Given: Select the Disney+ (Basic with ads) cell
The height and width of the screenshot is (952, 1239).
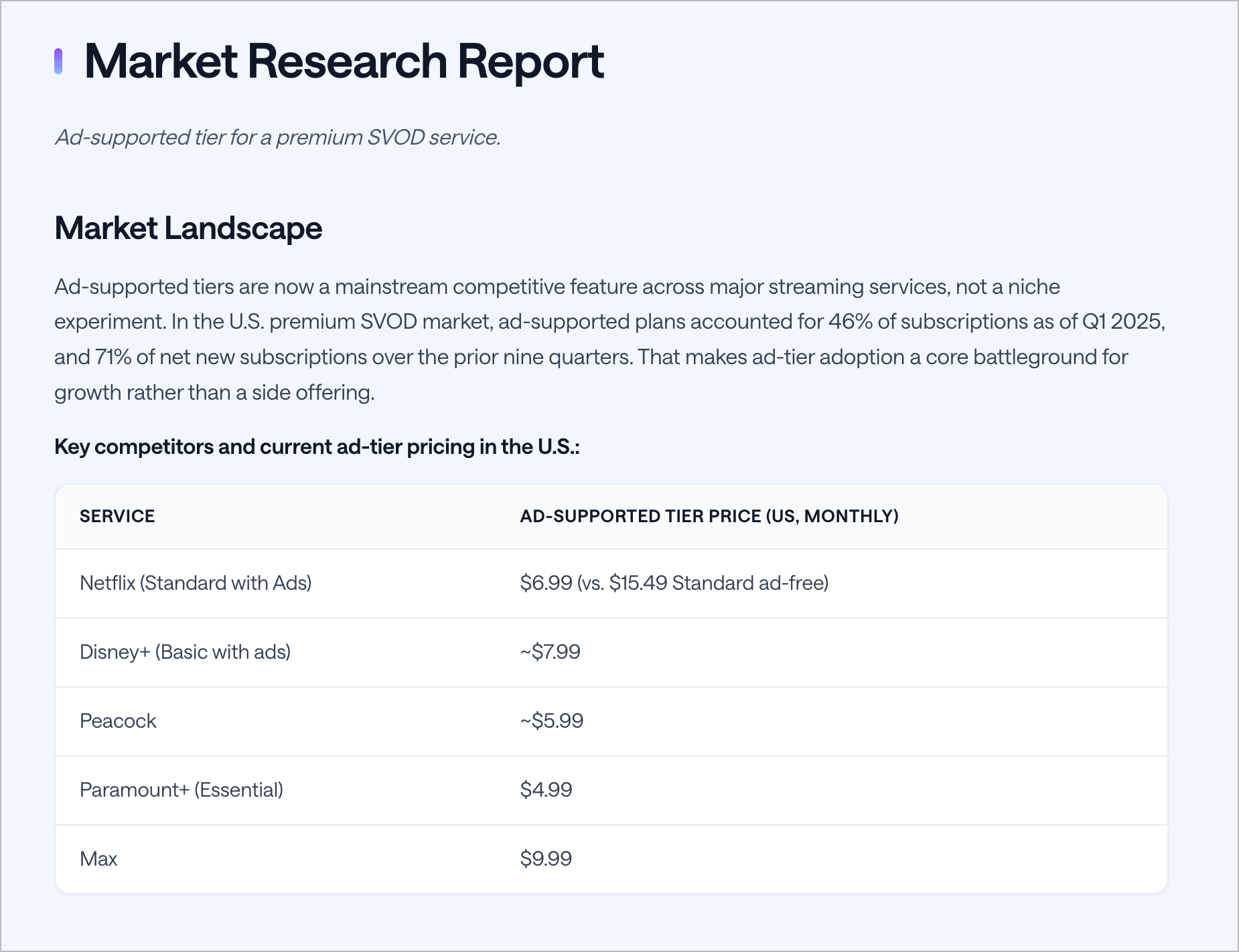Looking at the screenshot, I should pyautogui.click(x=186, y=652).
